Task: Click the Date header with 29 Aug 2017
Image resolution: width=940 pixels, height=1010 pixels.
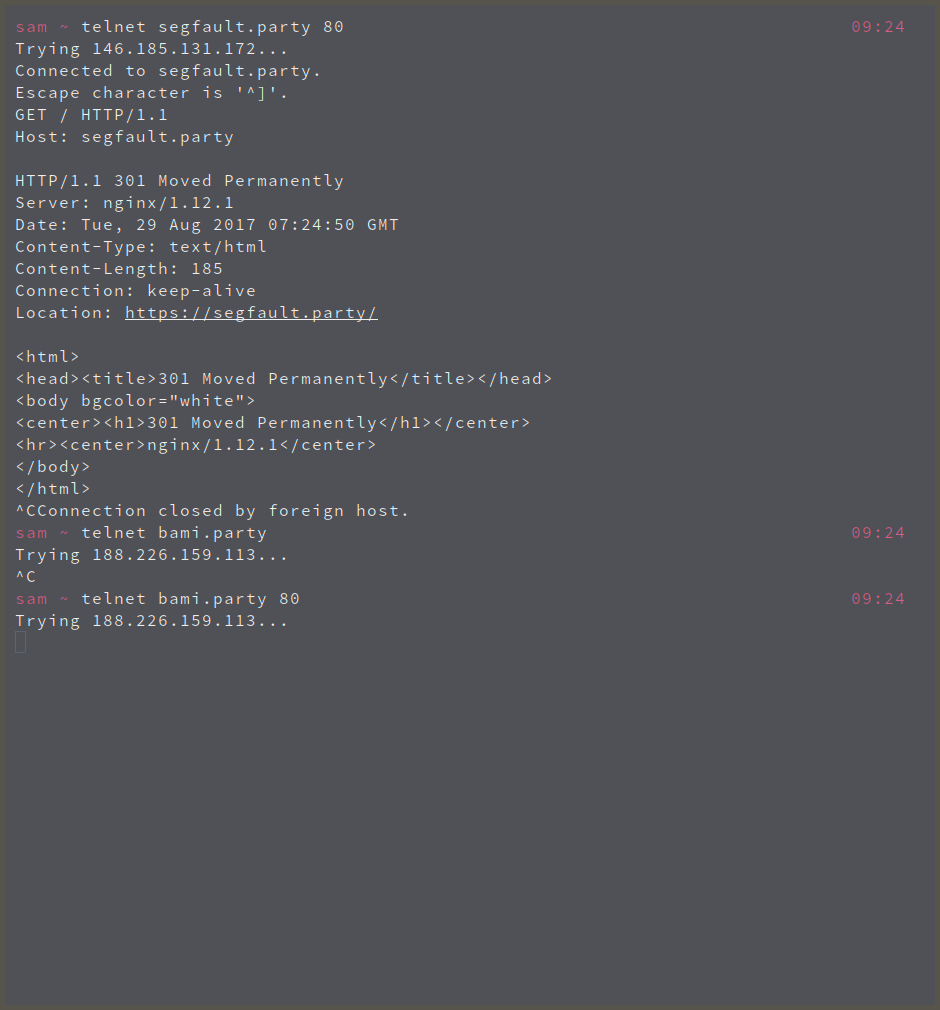Action: 207,225
